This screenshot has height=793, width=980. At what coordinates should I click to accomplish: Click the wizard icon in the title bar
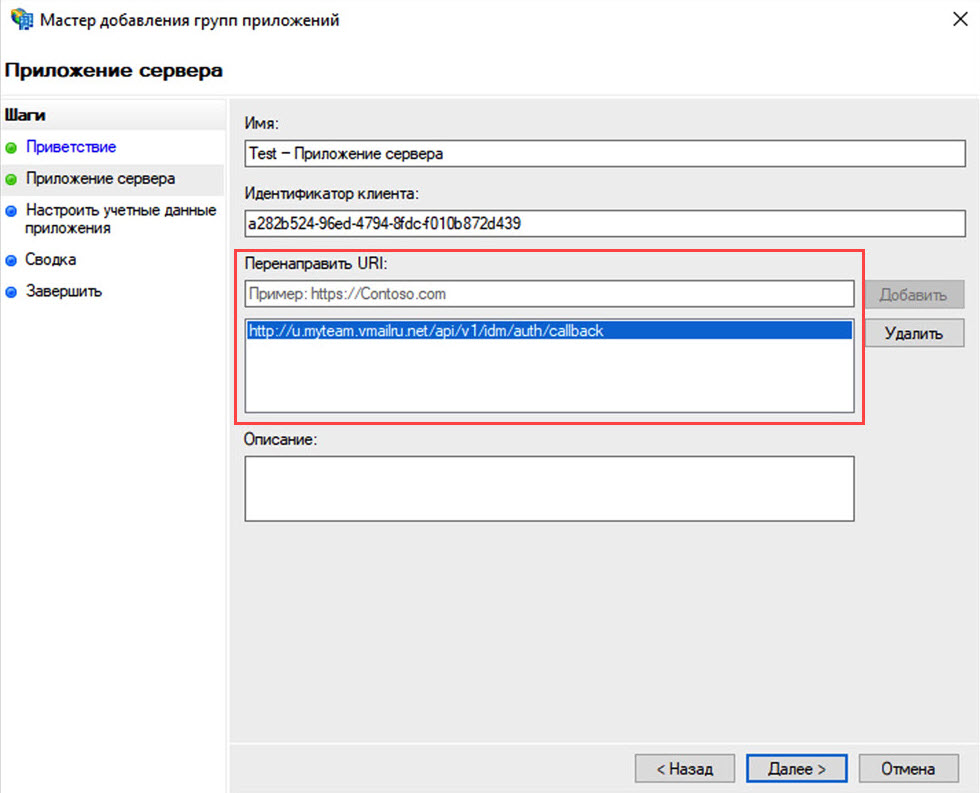(x=17, y=20)
